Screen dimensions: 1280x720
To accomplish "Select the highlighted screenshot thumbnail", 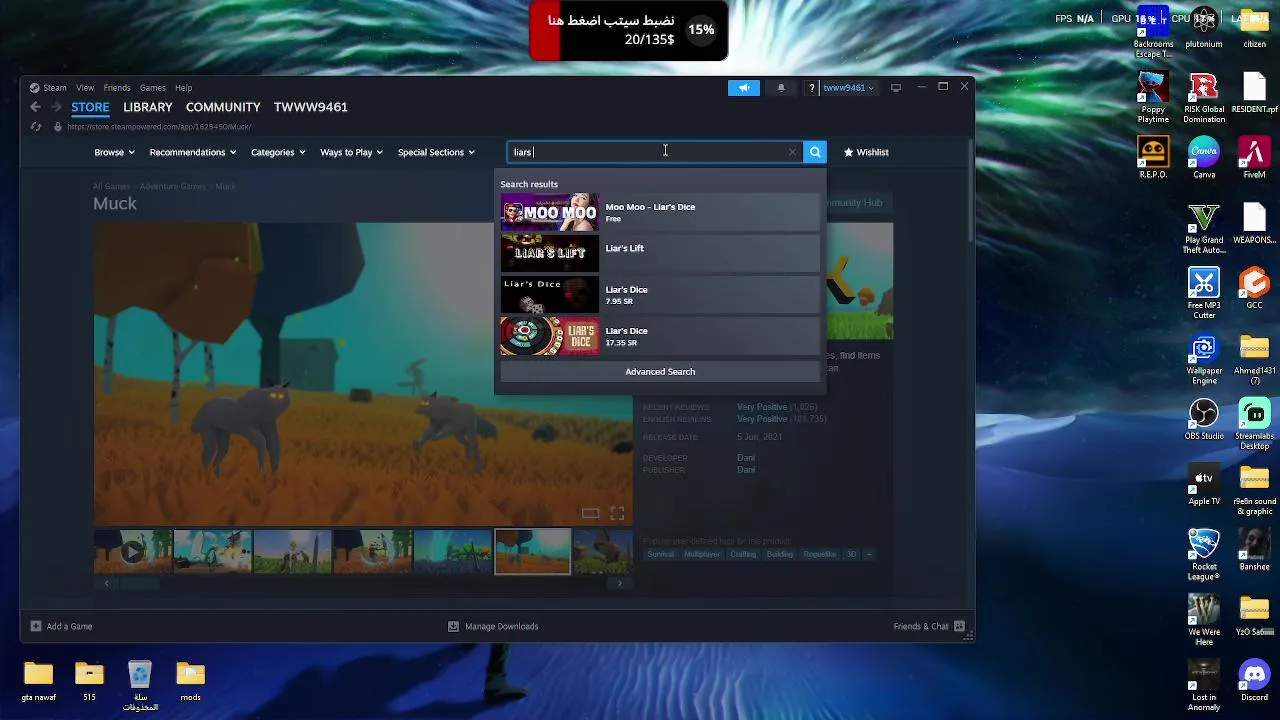I will coord(533,552).
